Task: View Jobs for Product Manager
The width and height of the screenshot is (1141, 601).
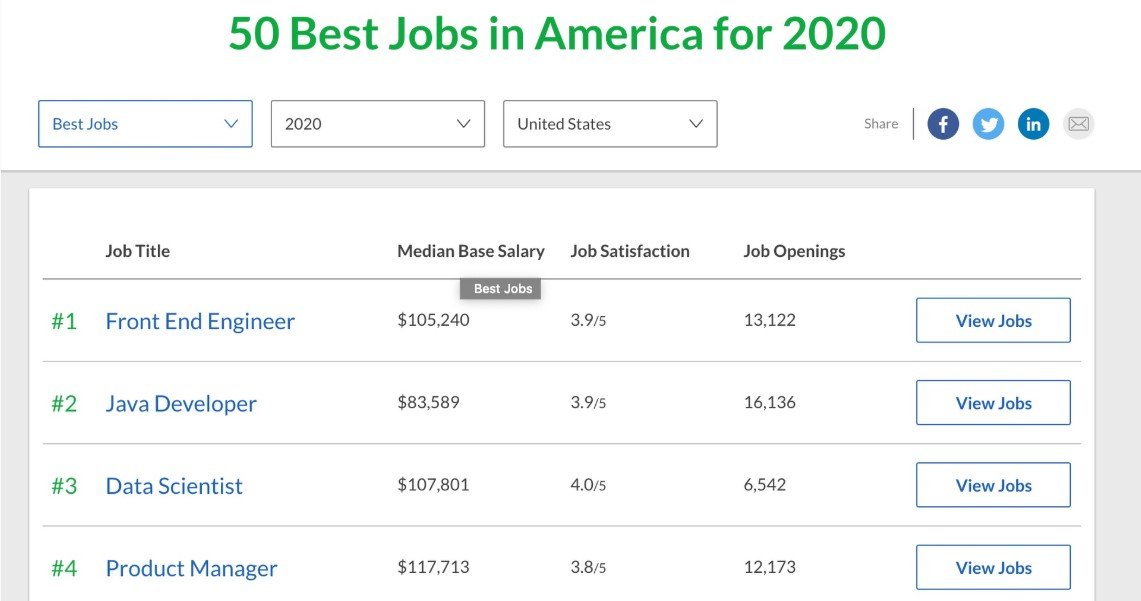Action: 993,567
